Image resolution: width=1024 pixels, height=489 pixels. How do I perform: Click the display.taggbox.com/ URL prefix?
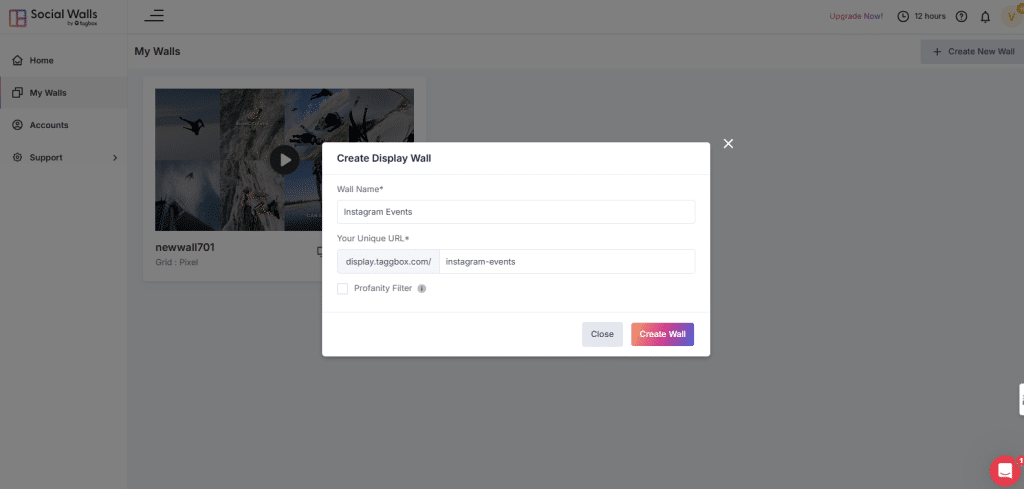[x=389, y=261]
